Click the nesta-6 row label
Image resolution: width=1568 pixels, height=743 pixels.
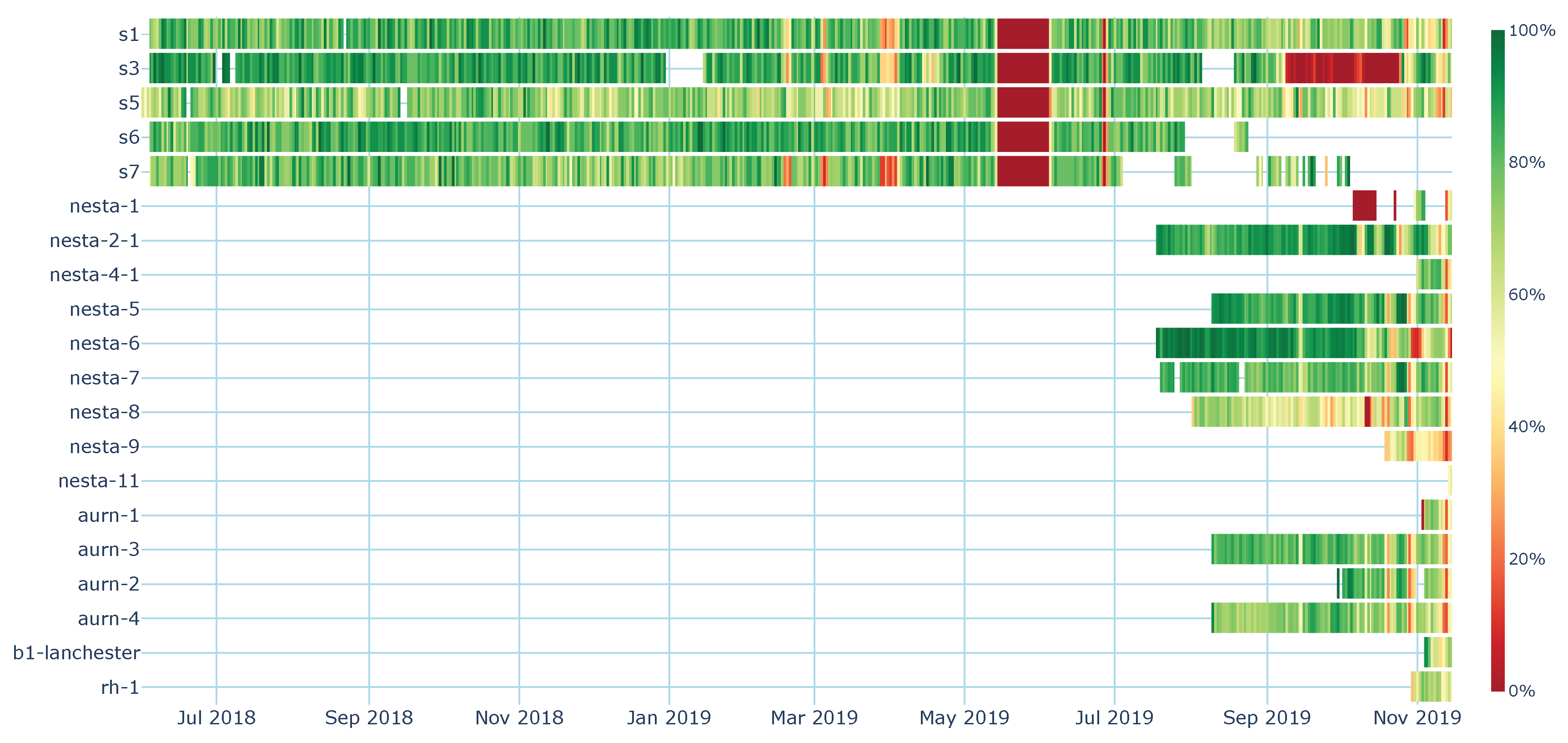104,344
